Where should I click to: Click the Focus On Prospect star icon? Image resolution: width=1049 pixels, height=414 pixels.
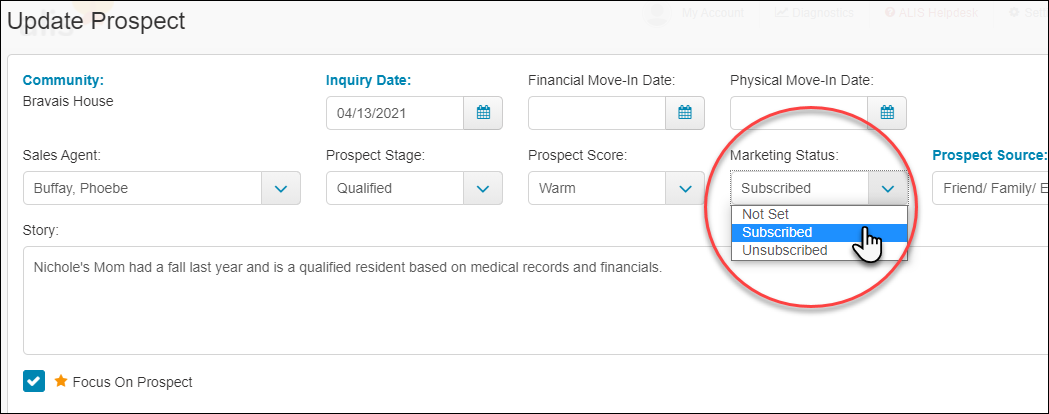pos(61,381)
